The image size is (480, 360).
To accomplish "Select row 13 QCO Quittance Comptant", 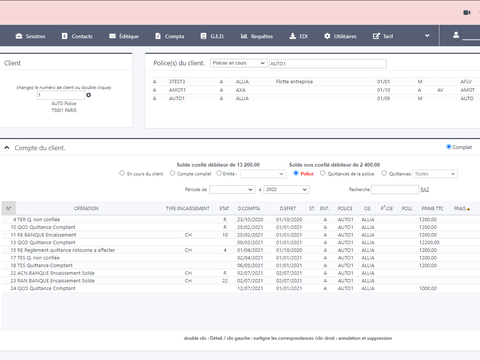I will [x=241, y=242].
